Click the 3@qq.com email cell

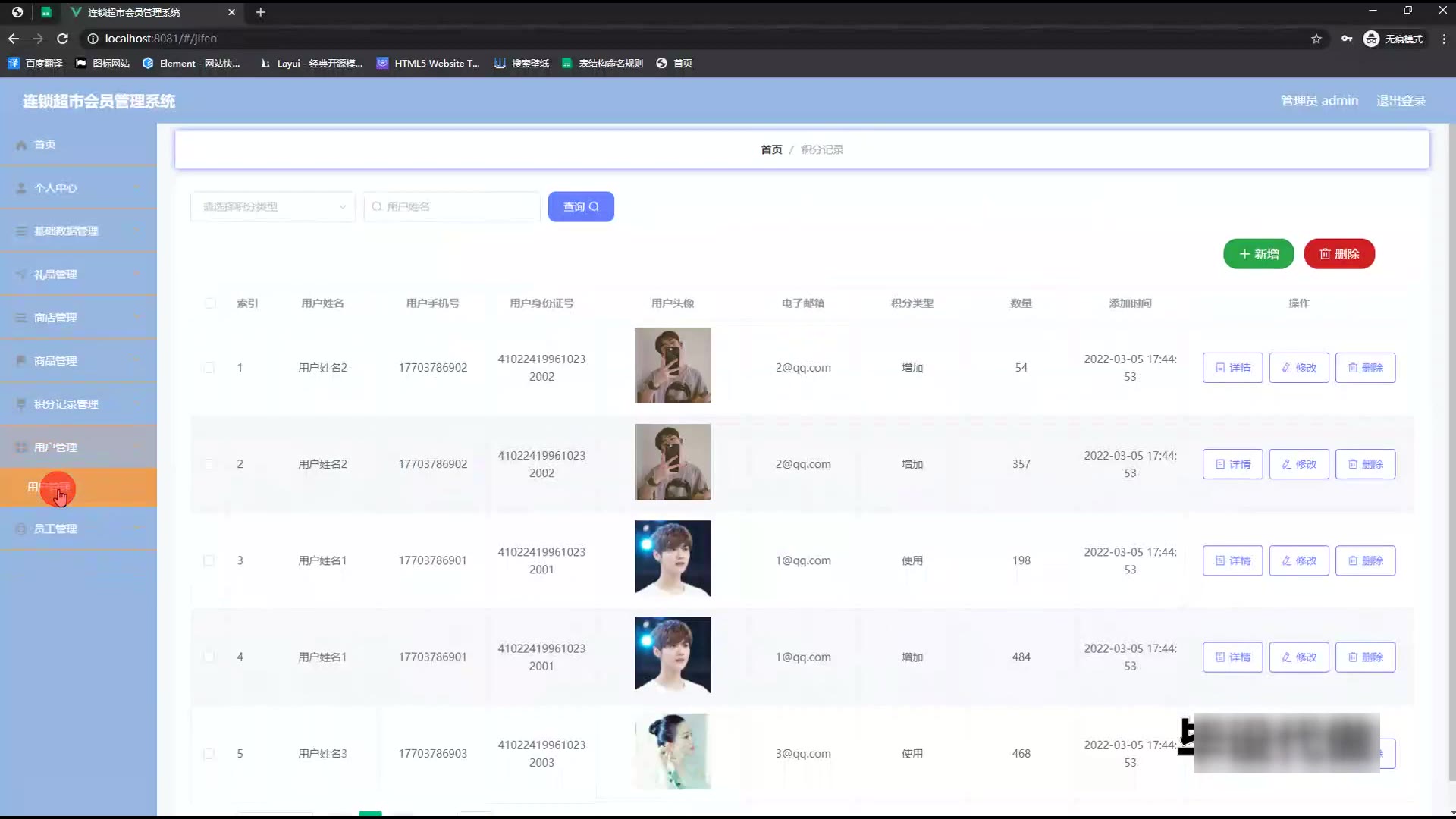(803, 754)
